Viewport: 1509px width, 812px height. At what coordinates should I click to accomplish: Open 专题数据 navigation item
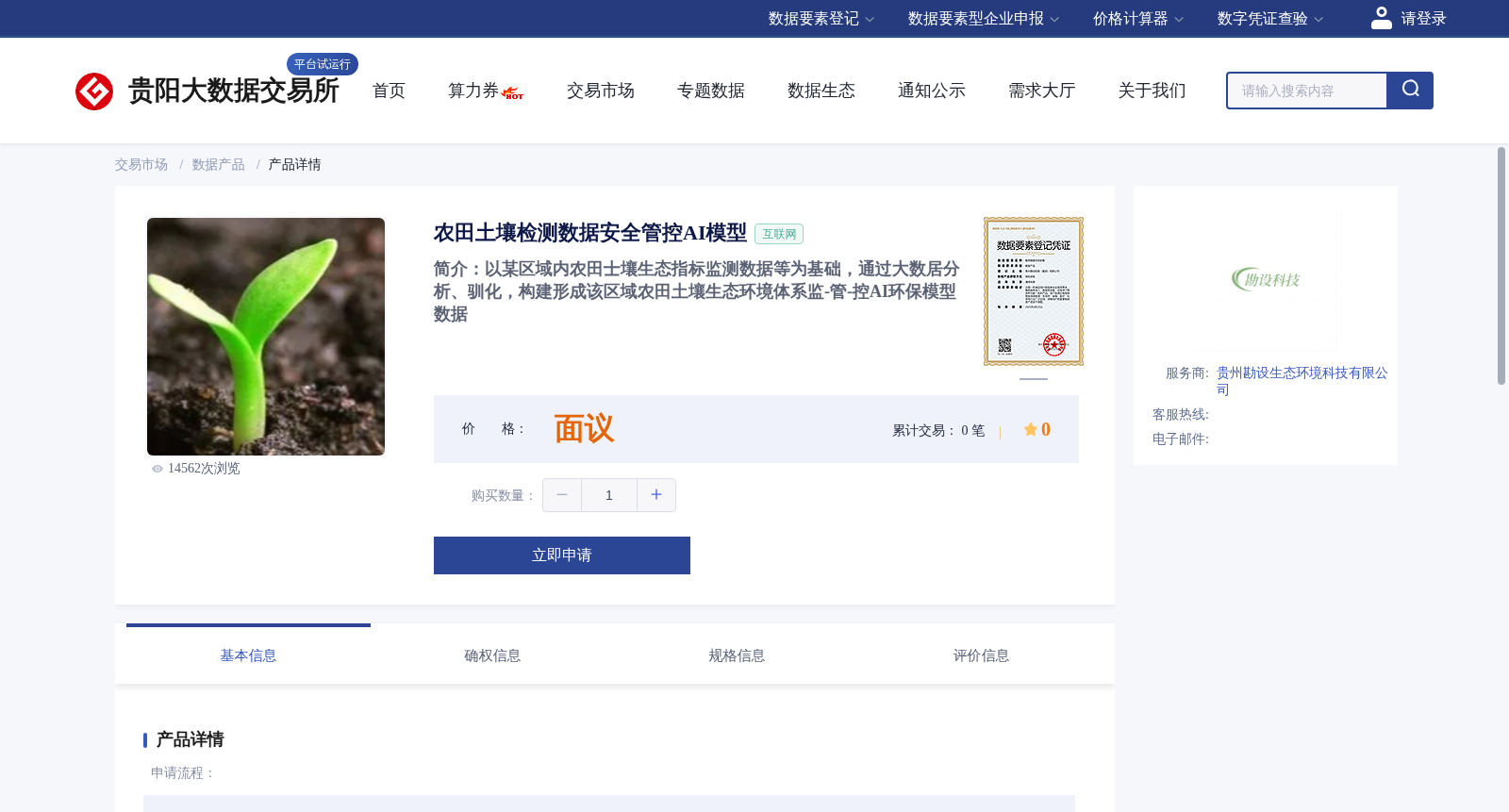click(x=711, y=91)
